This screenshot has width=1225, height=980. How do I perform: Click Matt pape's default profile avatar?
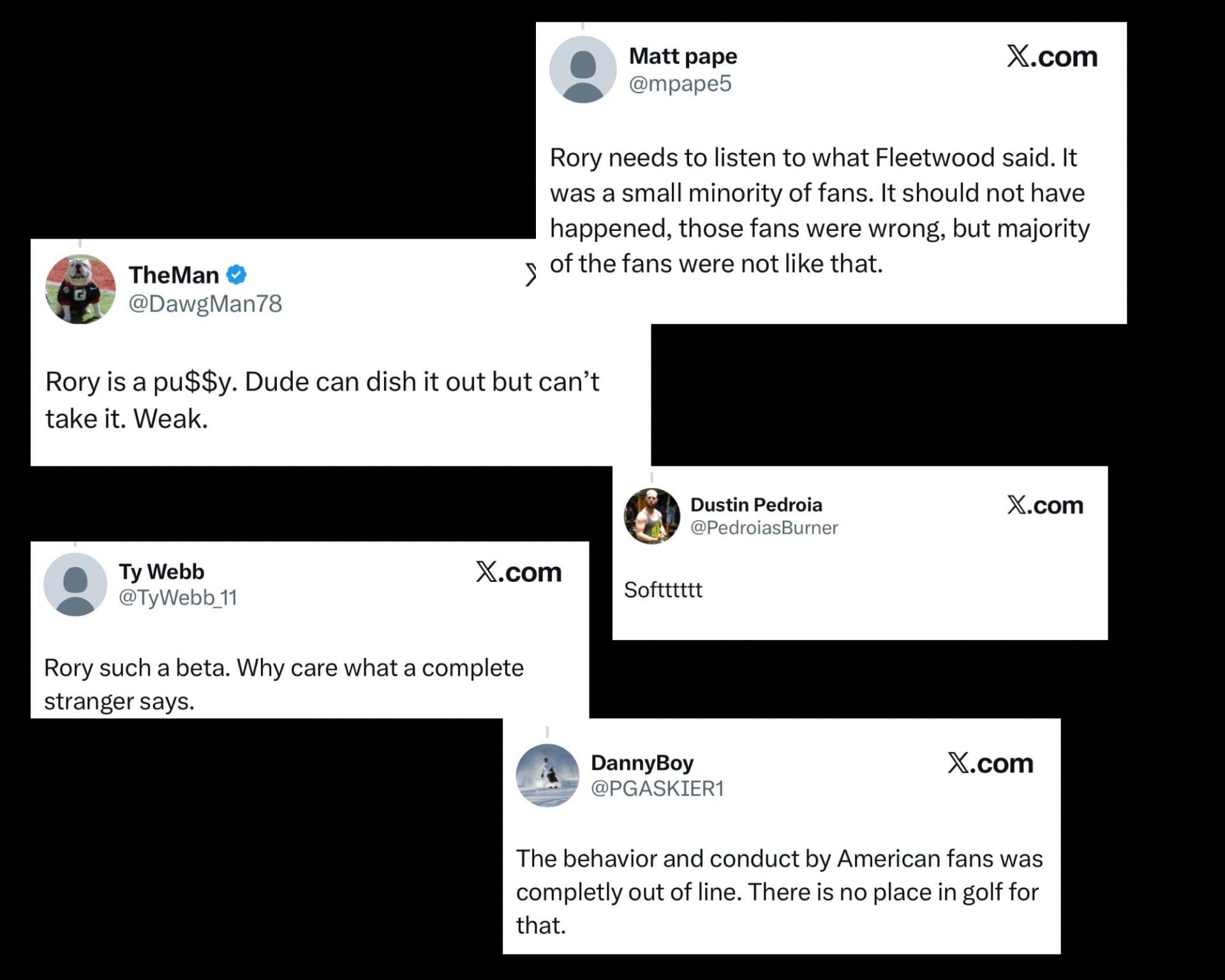pos(583,70)
